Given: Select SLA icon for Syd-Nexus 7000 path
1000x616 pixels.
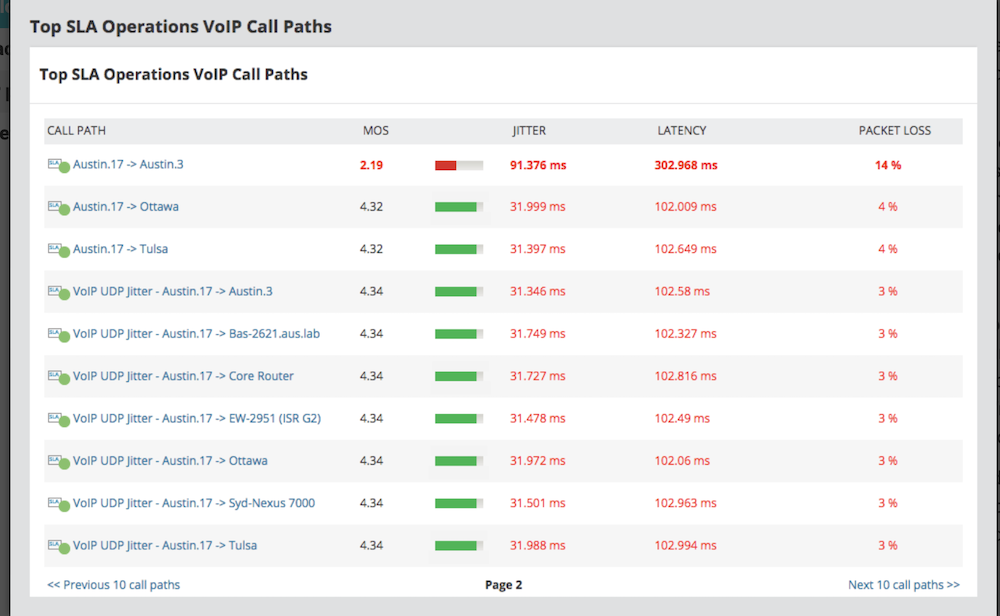Looking at the screenshot, I should (x=58, y=504).
